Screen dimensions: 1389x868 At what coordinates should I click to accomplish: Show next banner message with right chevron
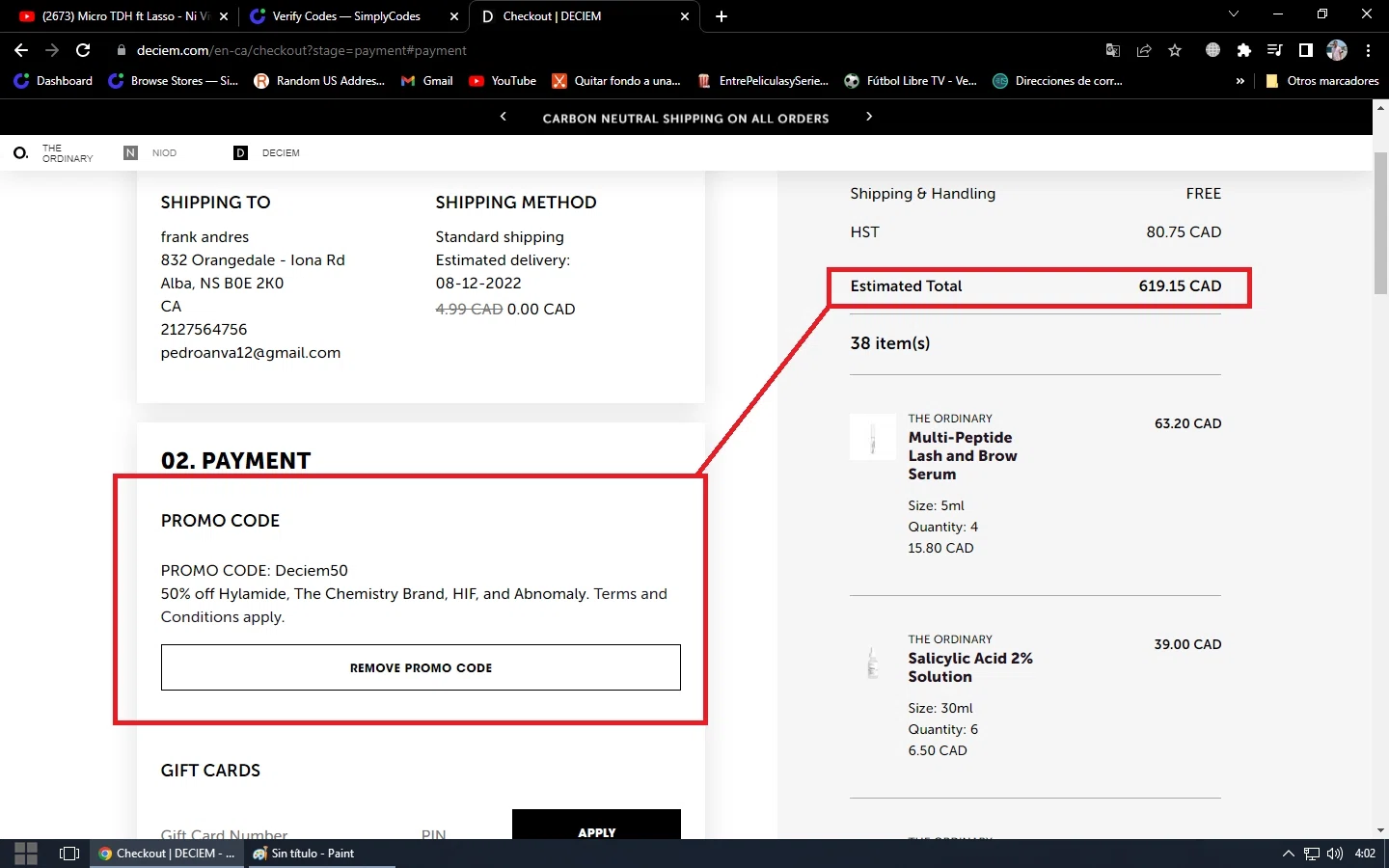click(x=869, y=117)
